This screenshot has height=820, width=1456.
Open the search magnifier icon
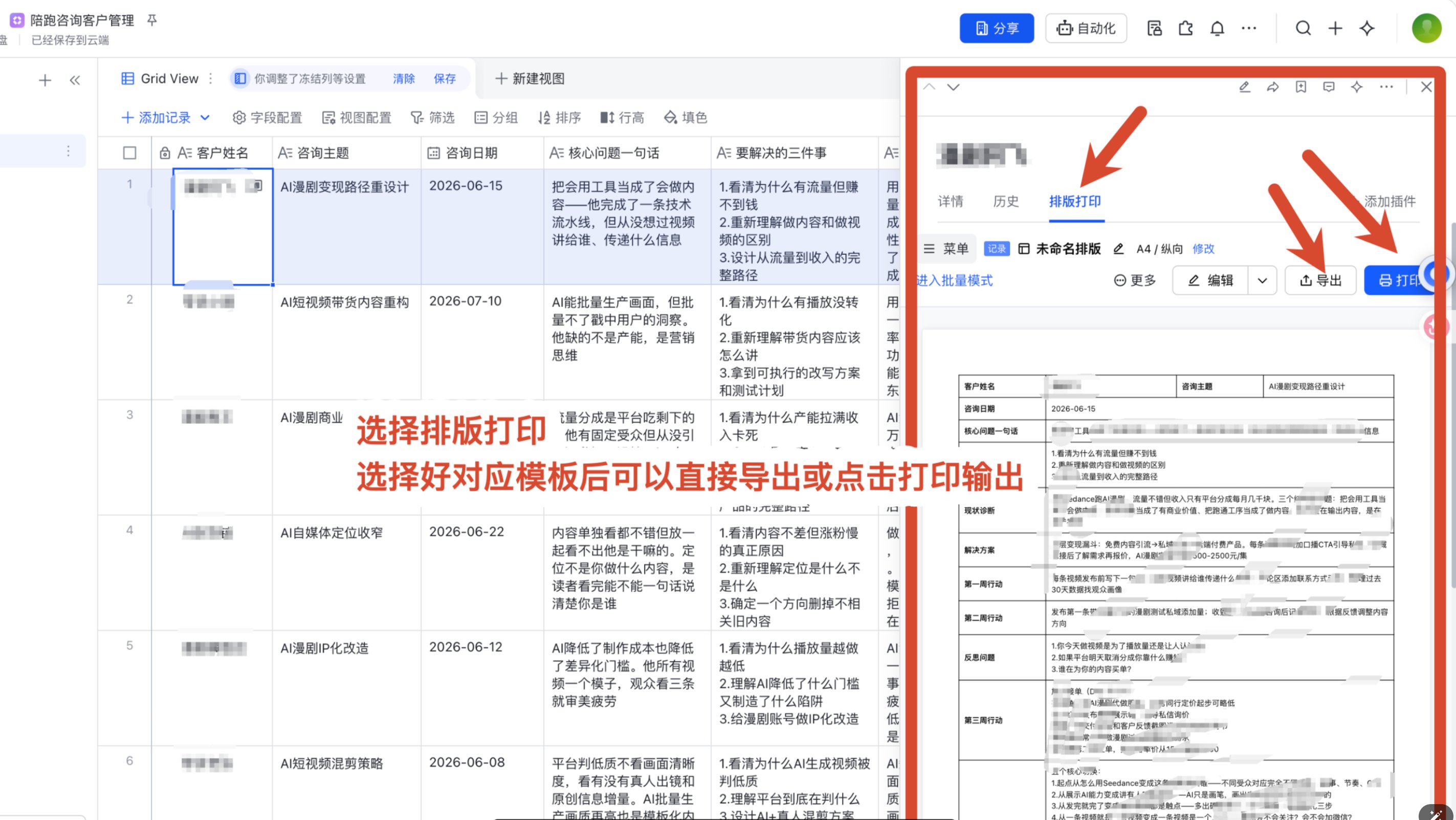[x=1303, y=28]
